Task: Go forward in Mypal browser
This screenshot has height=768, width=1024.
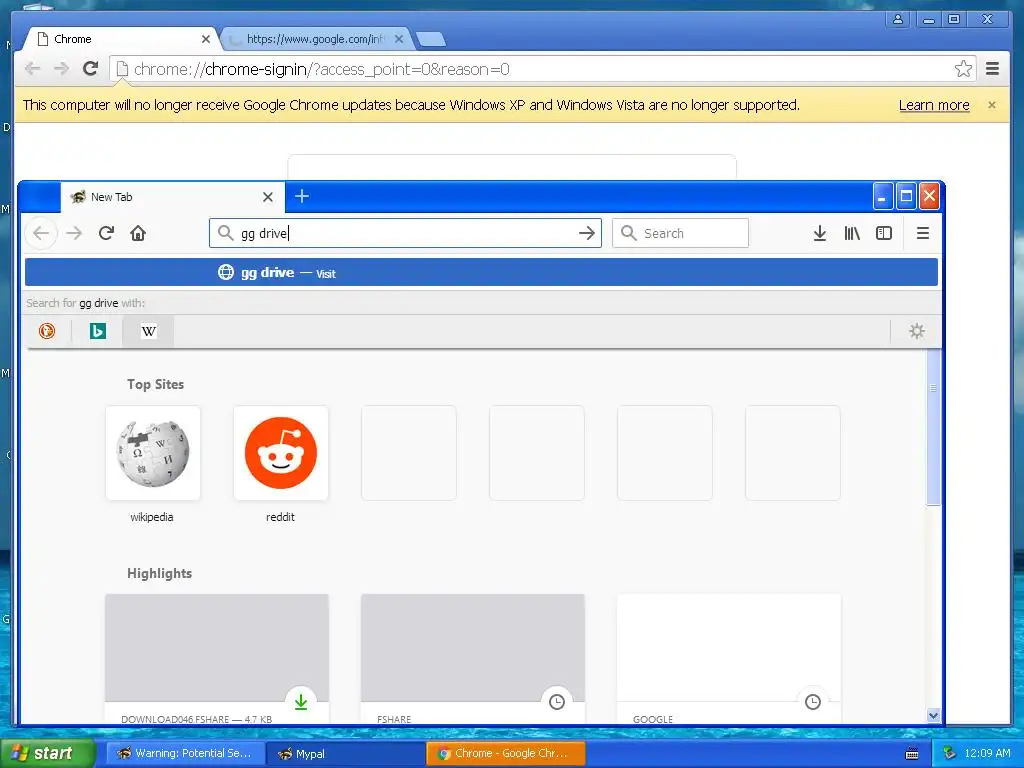Action: click(74, 233)
